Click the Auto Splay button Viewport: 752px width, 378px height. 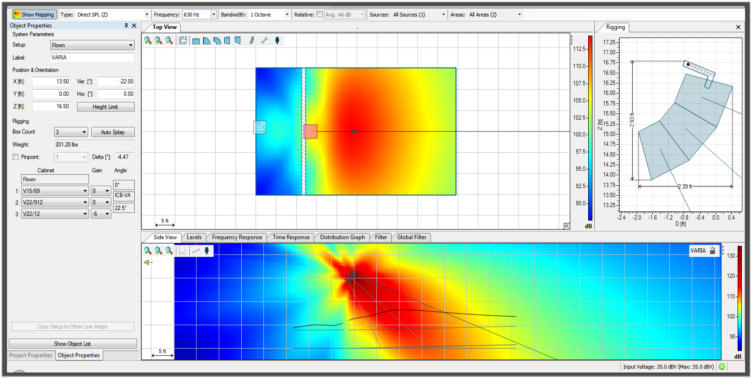pos(113,132)
